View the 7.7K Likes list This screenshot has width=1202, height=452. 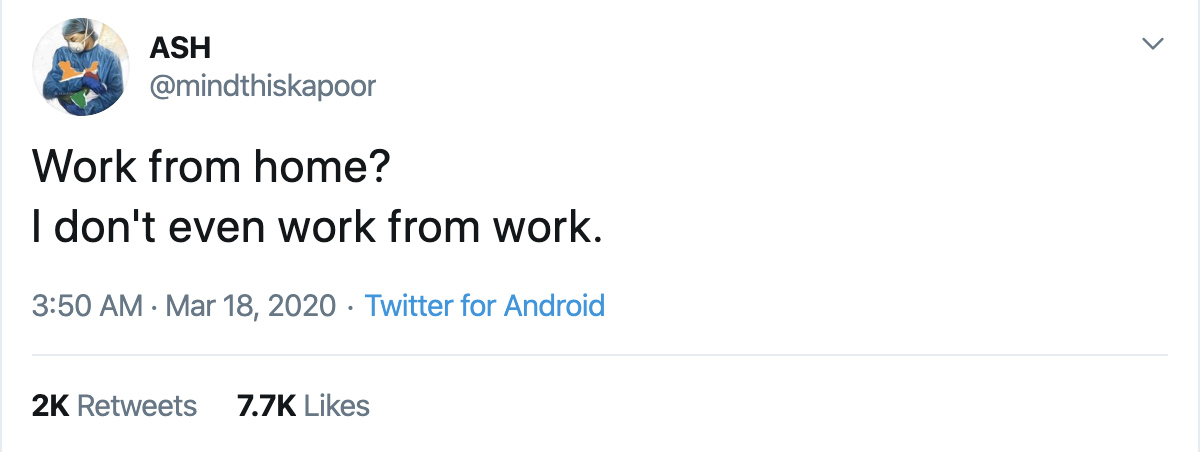pyautogui.click(x=303, y=405)
